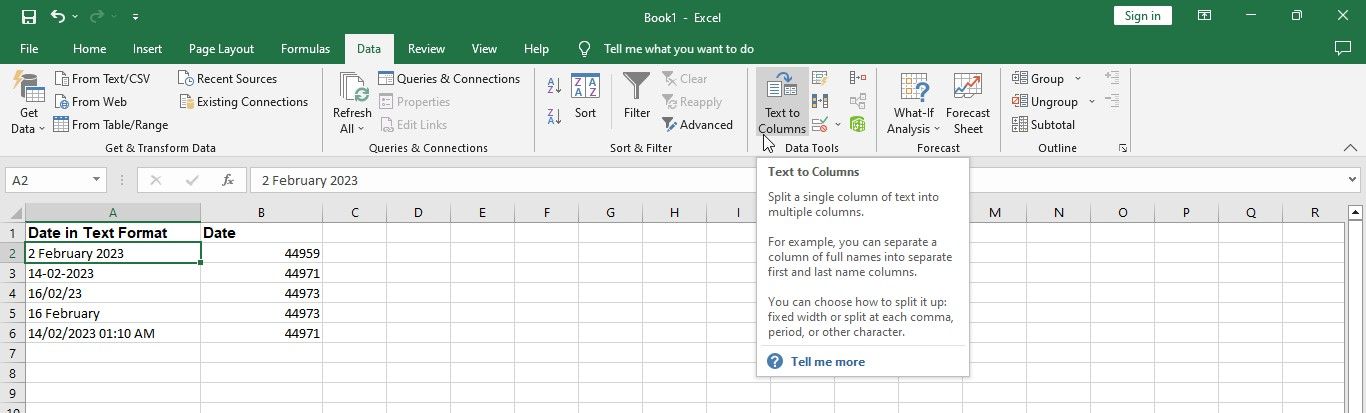Click the Text to Columns icon
This screenshot has width=1366, height=413.
pos(781,102)
